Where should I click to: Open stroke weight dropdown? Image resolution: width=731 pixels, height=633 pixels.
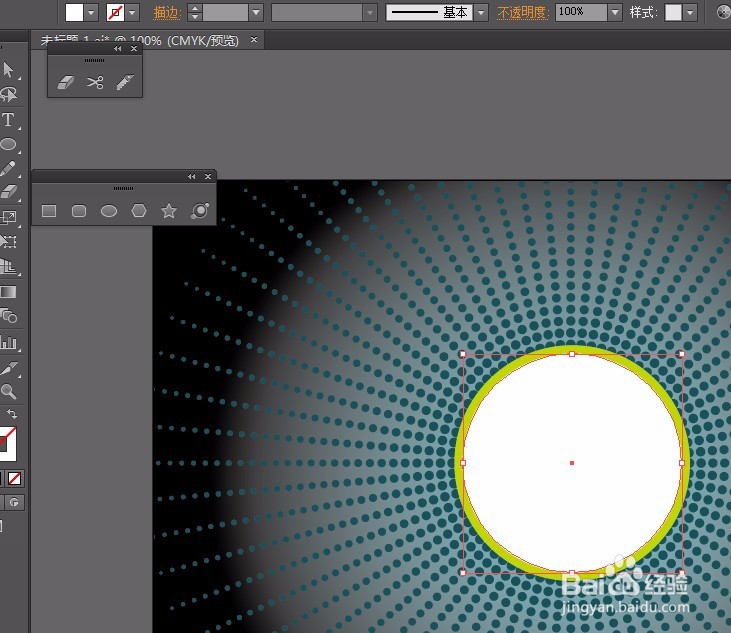point(256,13)
